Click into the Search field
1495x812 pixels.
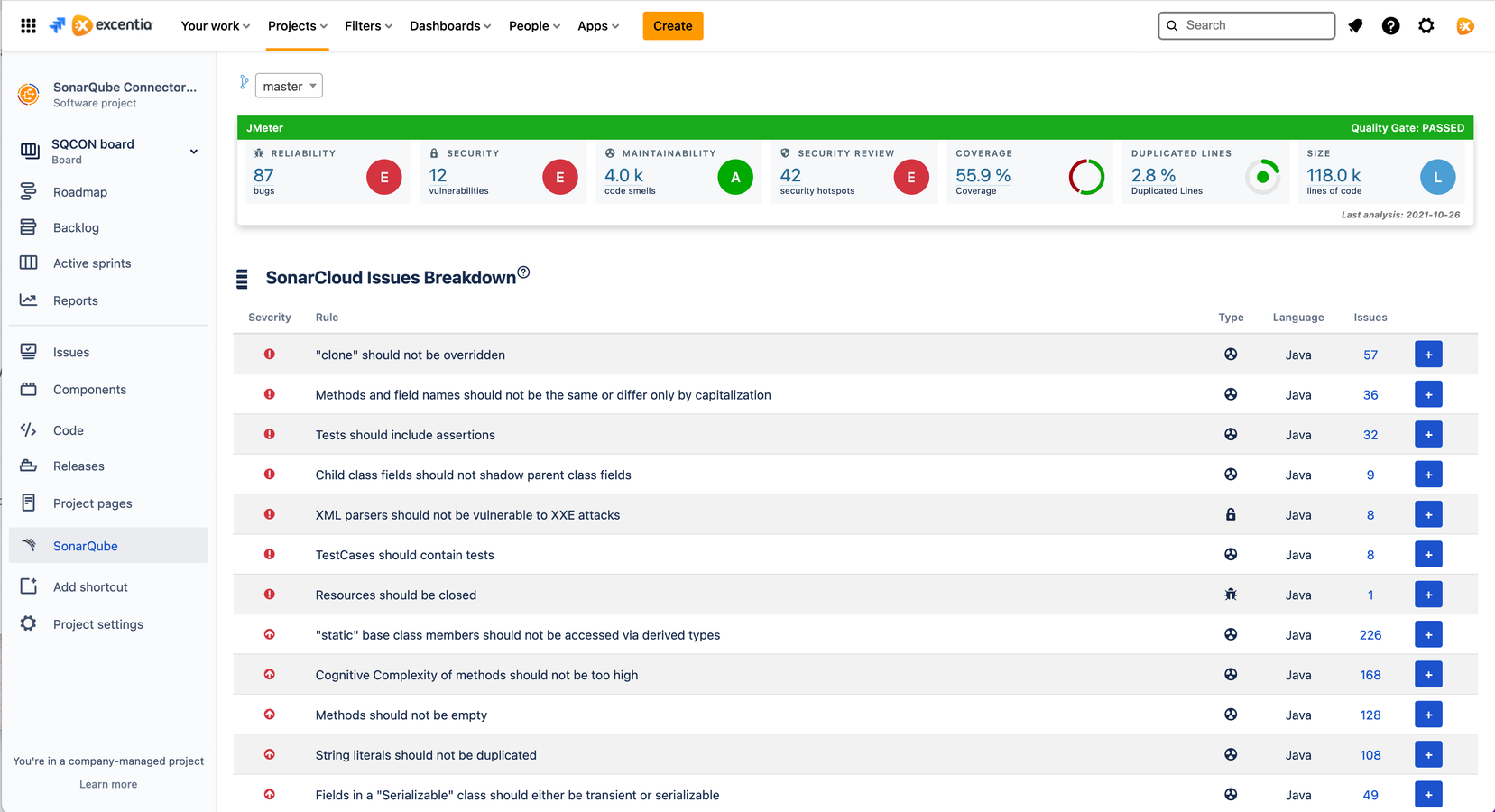pos(1246,25)
